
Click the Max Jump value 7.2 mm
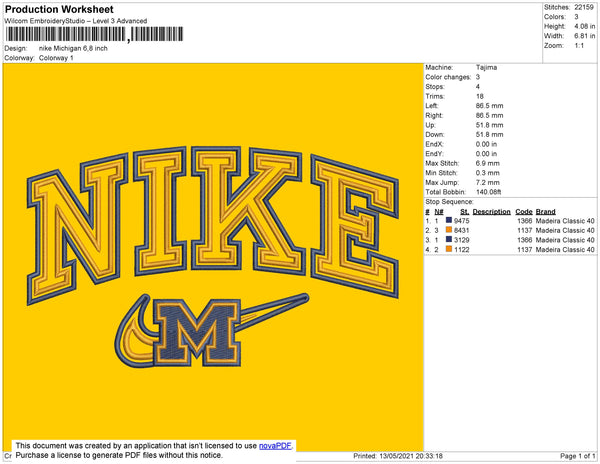tap(488, 182)
